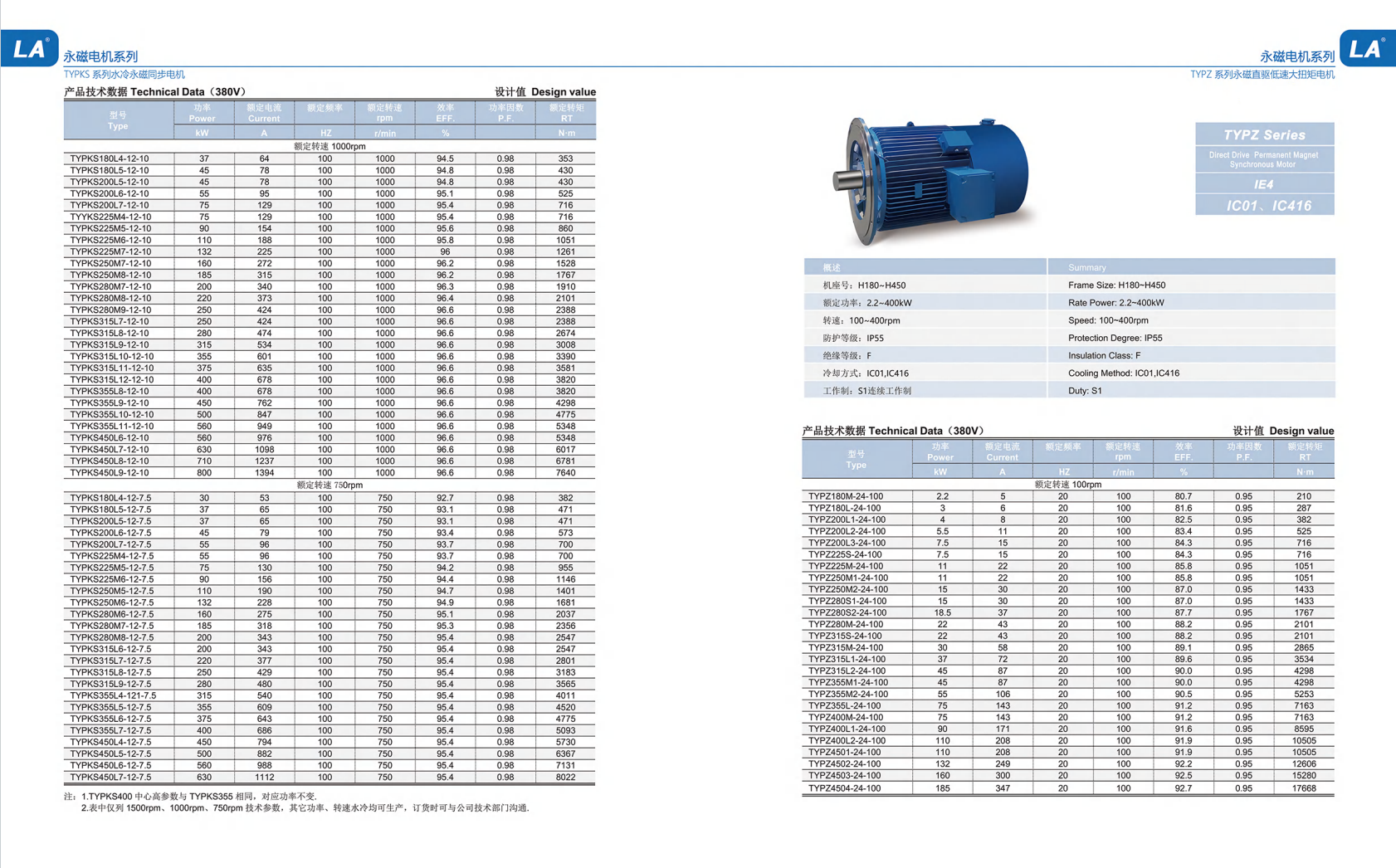Click the Protection Degree: IP55 entry

click(1115, 338)
